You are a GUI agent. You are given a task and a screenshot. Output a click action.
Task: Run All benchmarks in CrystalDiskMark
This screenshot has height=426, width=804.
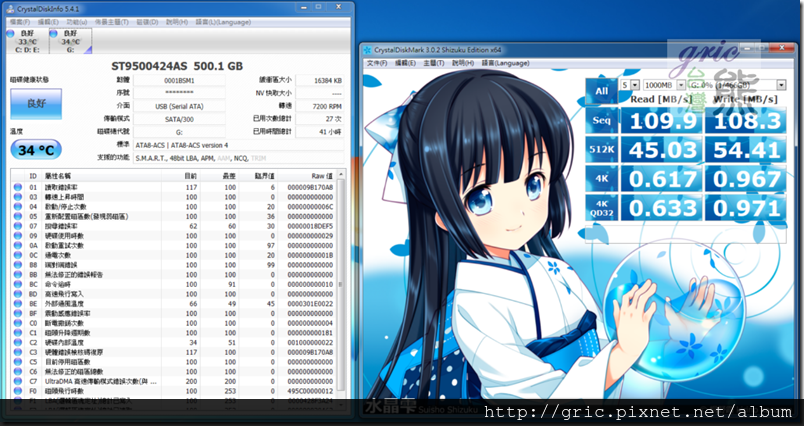[x=601, y=91]
